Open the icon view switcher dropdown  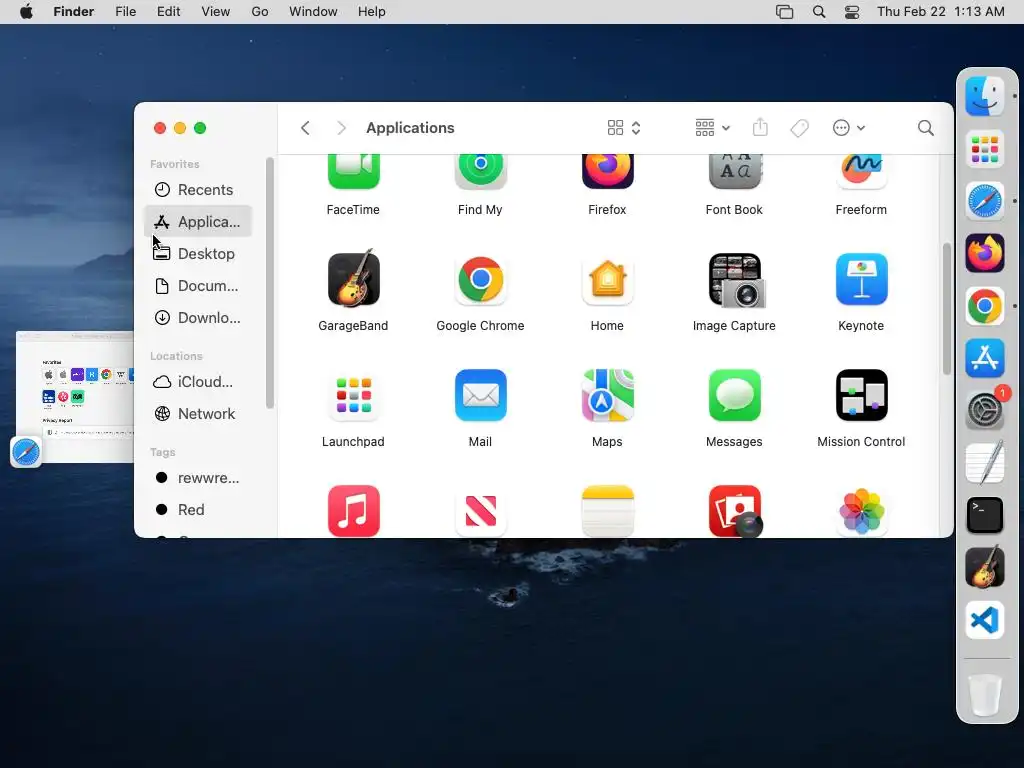tap(624, 128)
